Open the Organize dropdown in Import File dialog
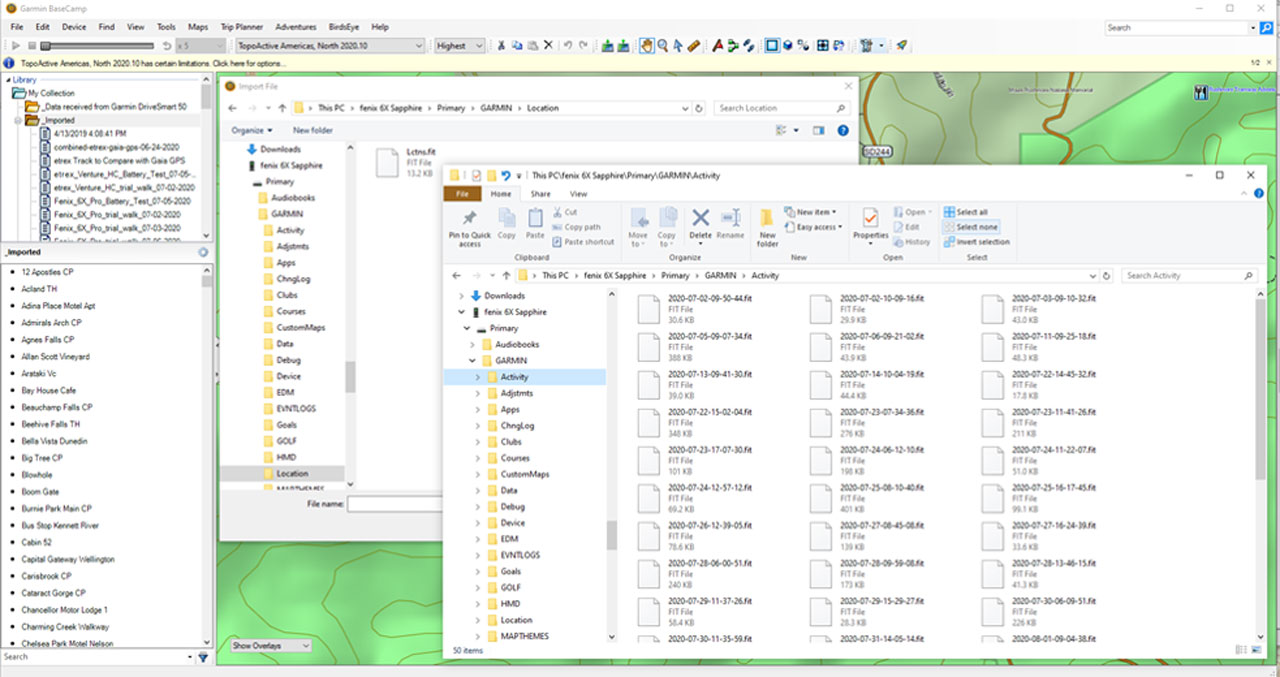The width and height of the screenshot is (1280, 677). (250, 130)
